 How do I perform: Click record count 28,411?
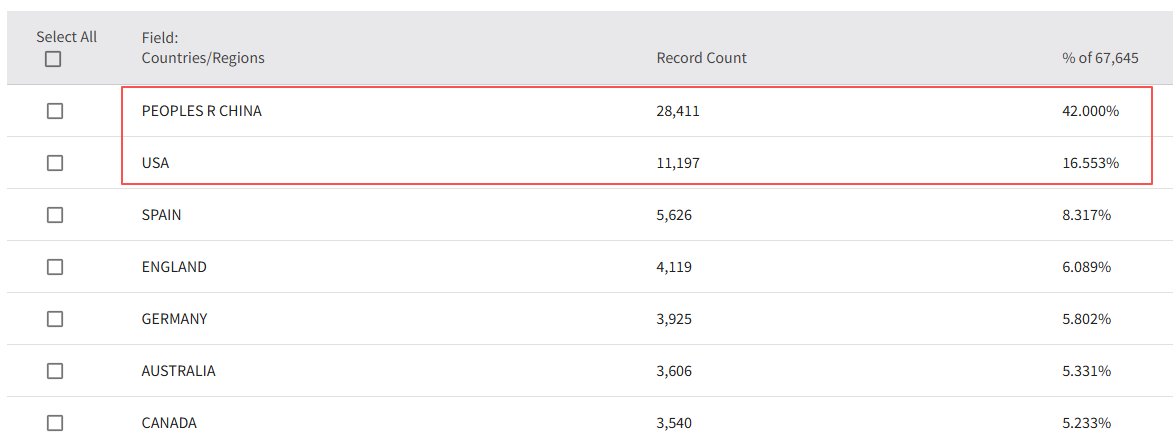[x=677, y=111]
